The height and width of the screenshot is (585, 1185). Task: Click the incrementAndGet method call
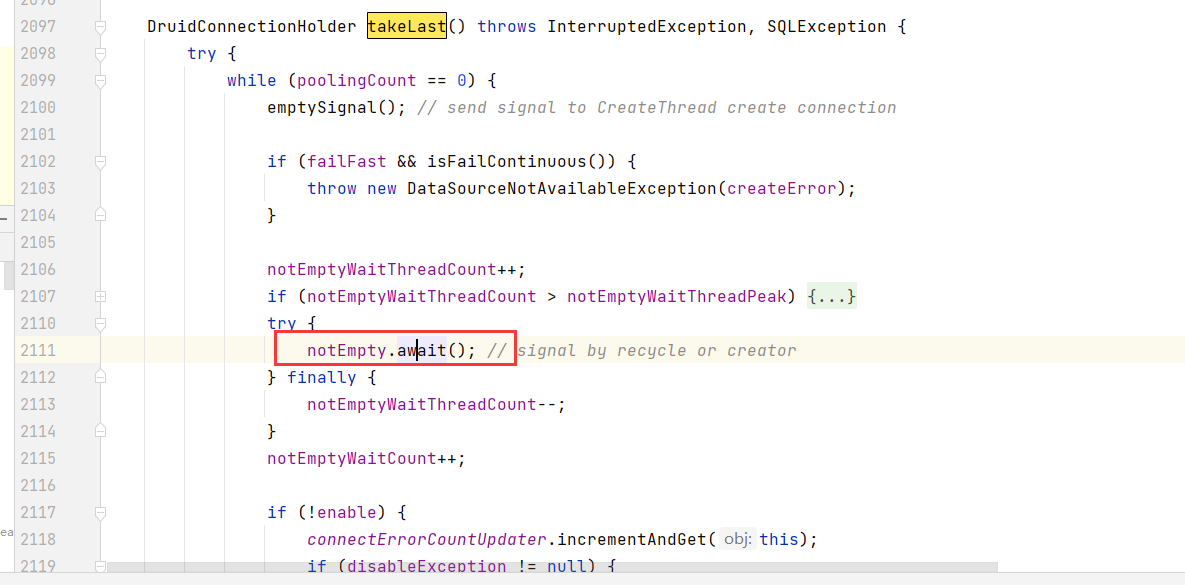631,540
